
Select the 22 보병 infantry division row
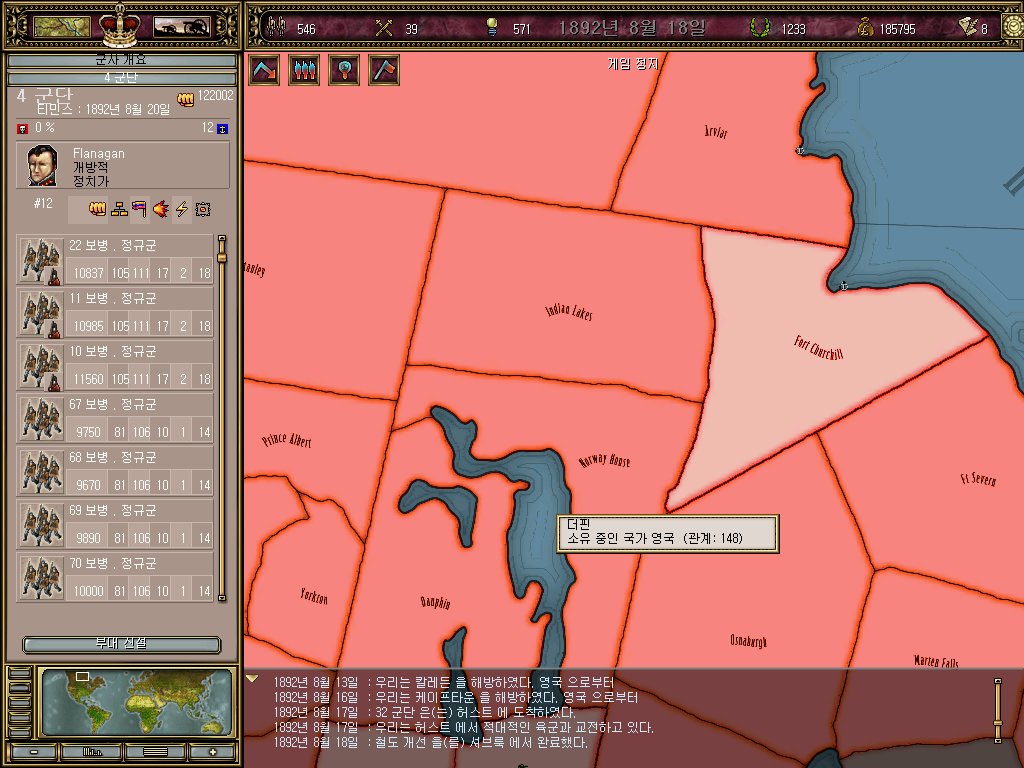click(x=115, y=259)
